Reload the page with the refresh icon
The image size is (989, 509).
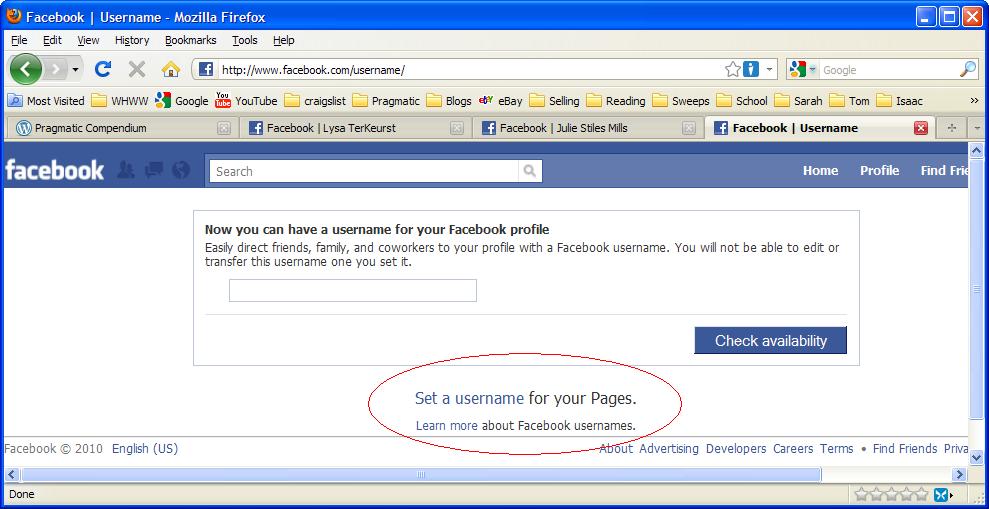[102, 69]
